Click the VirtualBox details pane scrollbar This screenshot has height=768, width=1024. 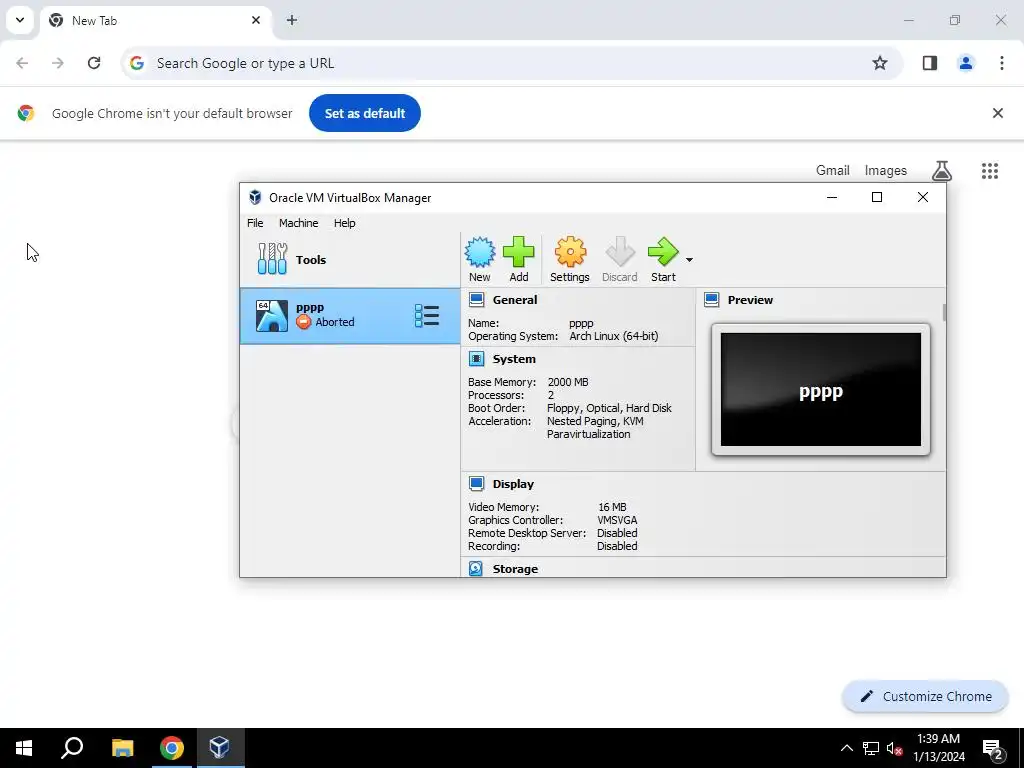(944, 312)
